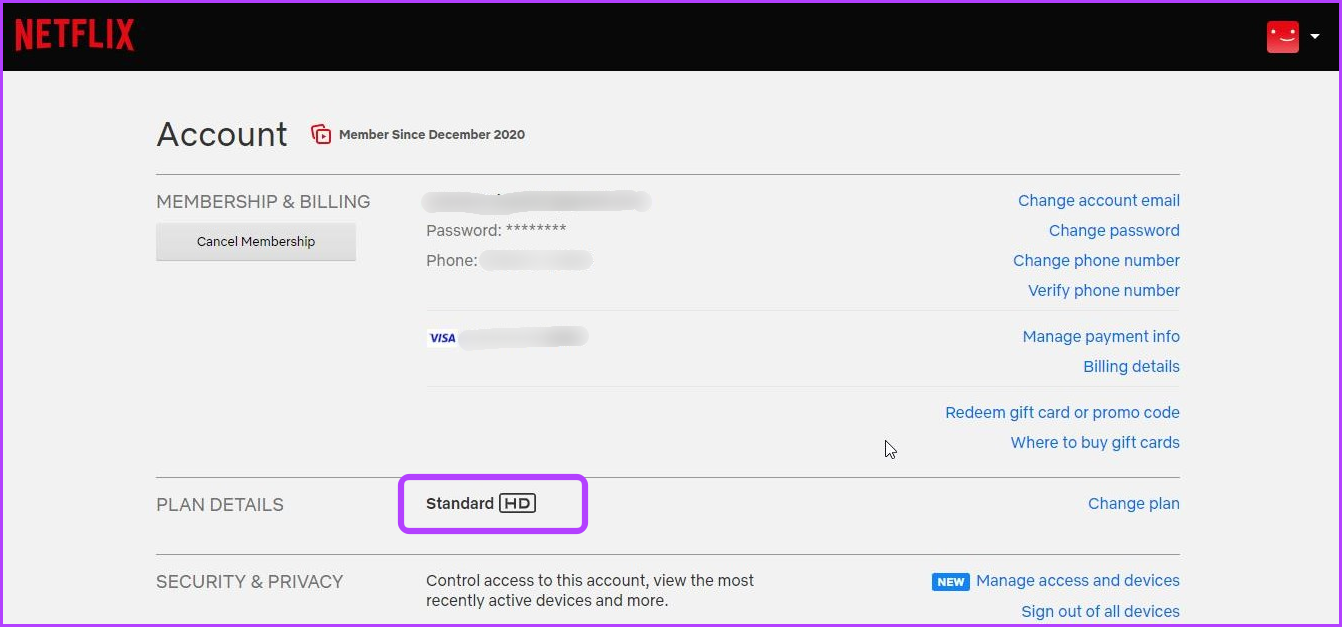Click the Phone: label
The height and width of the screenshot is (627, 1342).
click(x=452, y=260)
